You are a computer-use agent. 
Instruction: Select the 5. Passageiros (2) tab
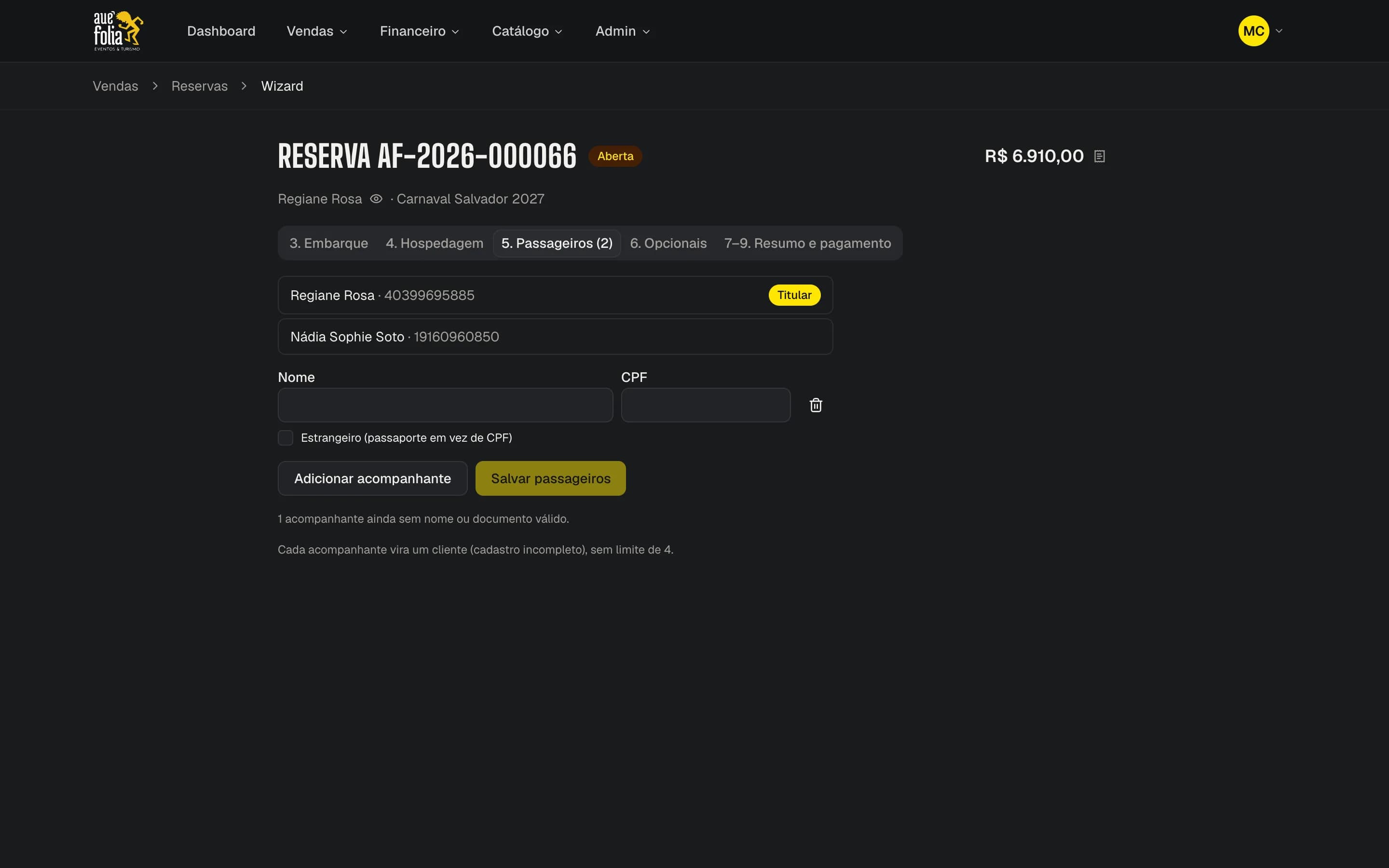[557, 244]
